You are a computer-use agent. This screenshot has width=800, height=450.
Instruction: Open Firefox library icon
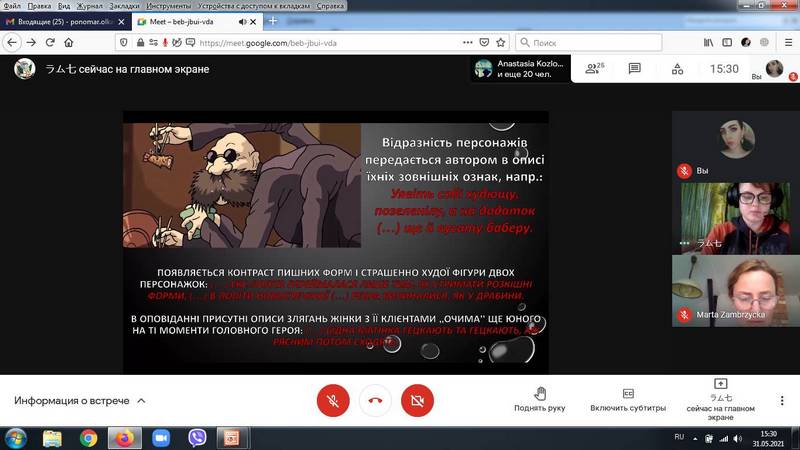tap(709, 43)
